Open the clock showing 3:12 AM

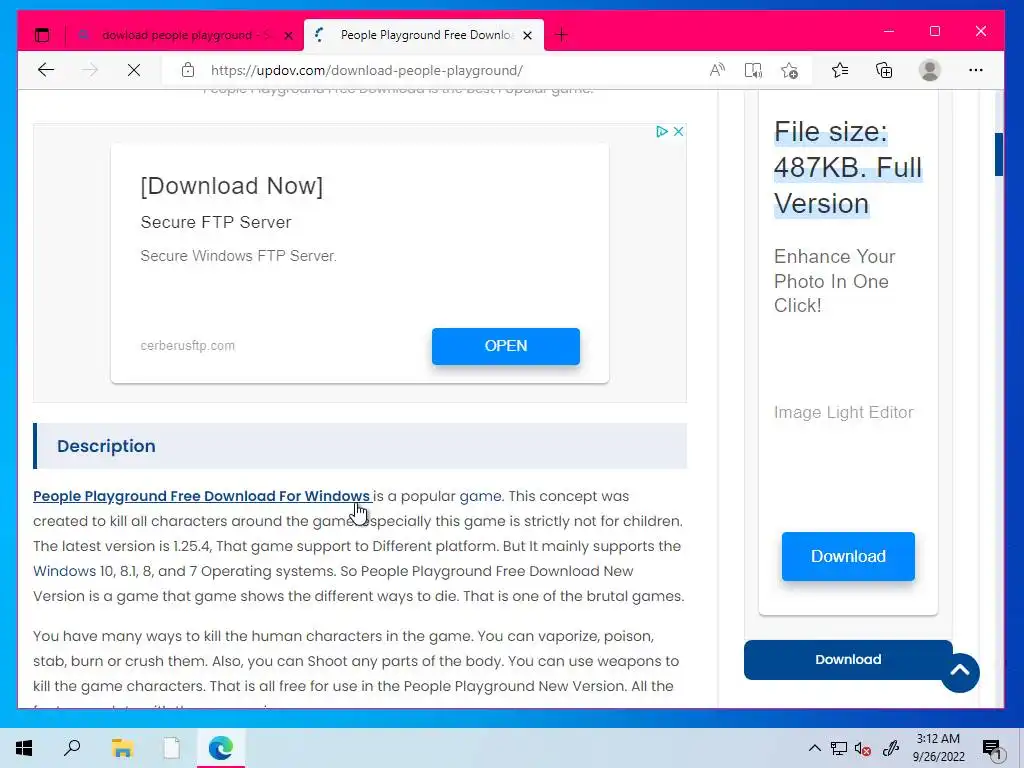pos(938,748)
